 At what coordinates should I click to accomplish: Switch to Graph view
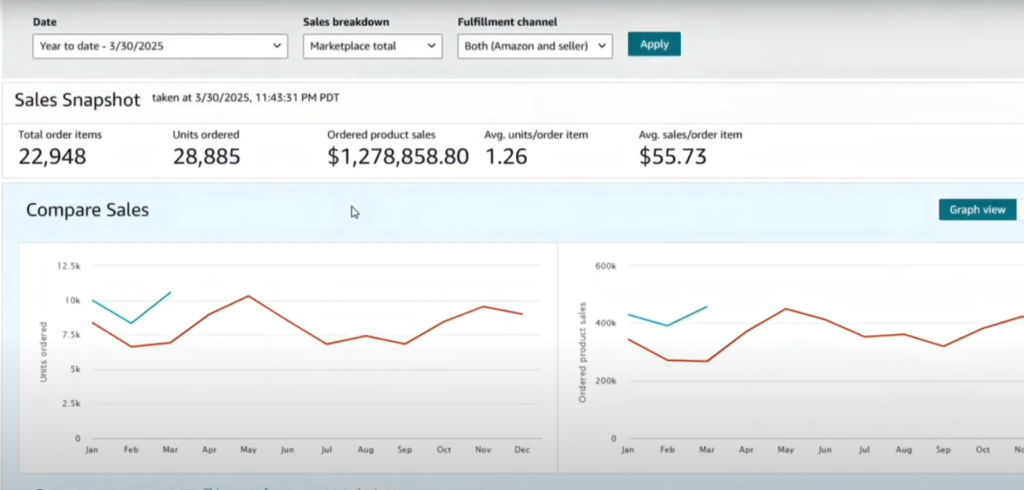977,210
